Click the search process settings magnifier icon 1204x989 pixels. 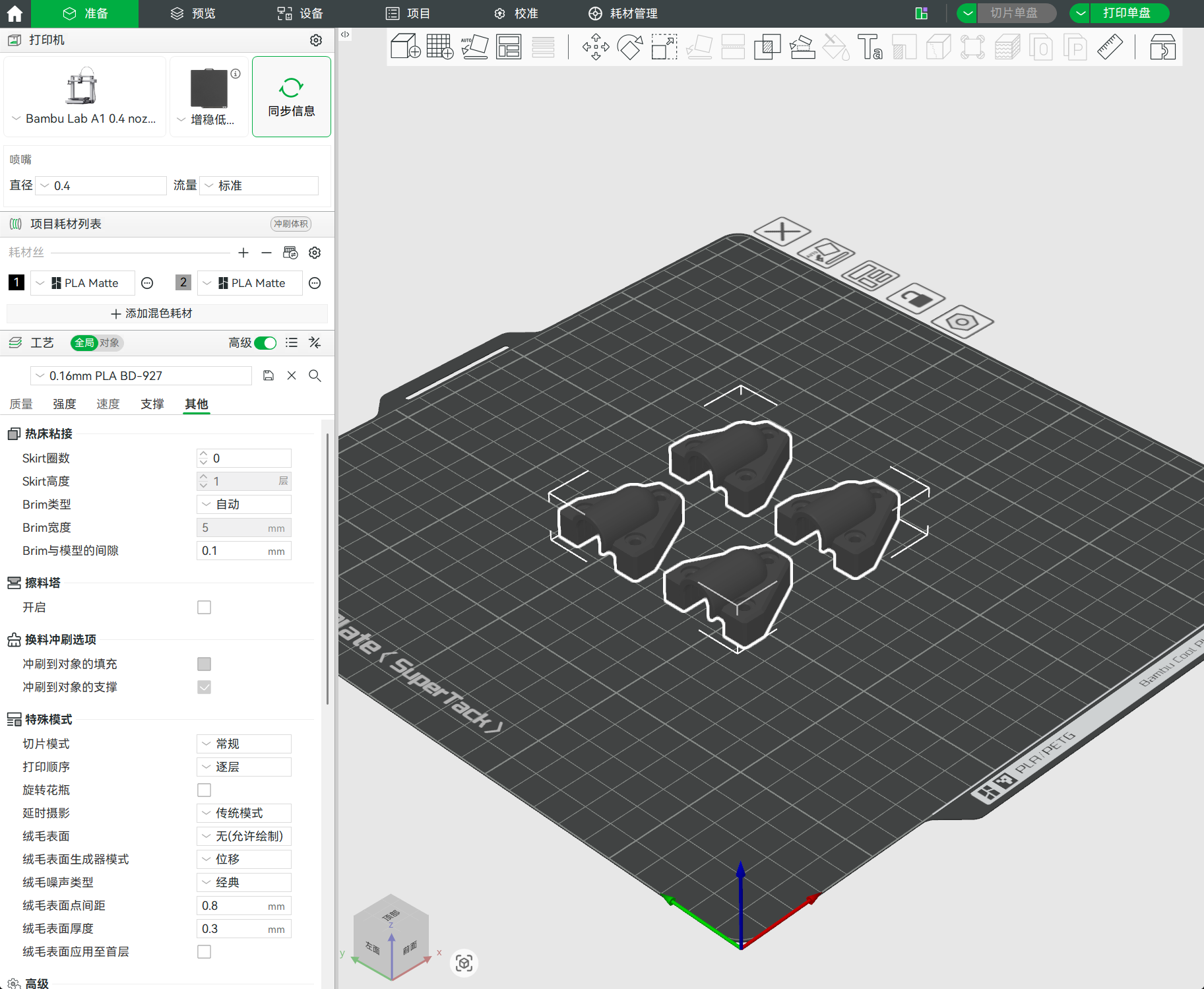pyautogui.click(x=315, y=375)
